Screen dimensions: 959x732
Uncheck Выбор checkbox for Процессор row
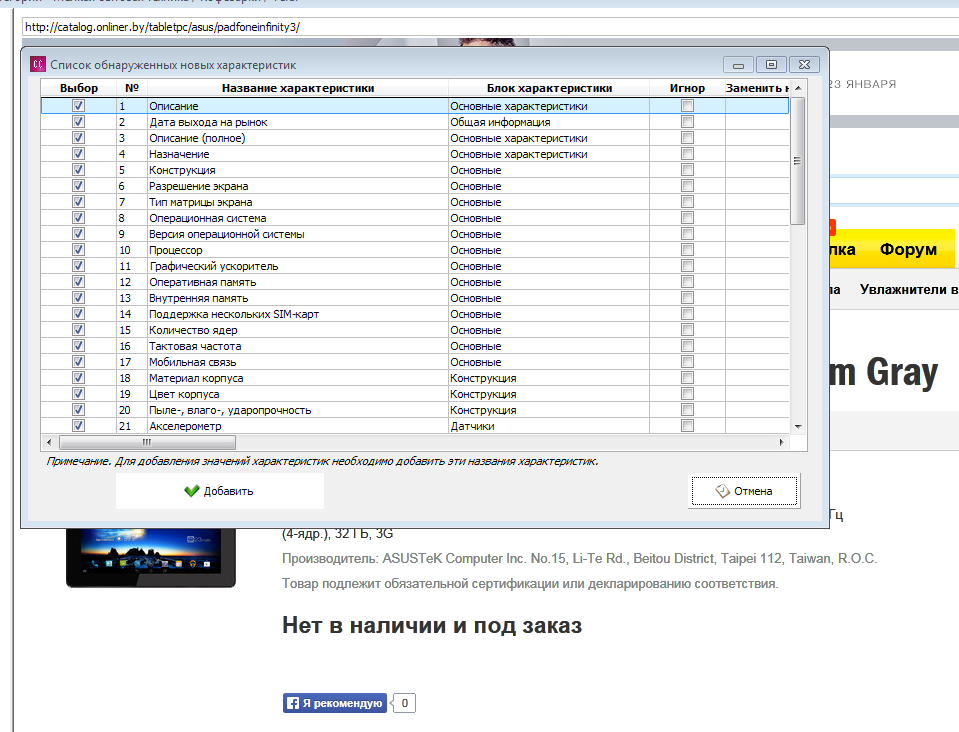[78, 250]
